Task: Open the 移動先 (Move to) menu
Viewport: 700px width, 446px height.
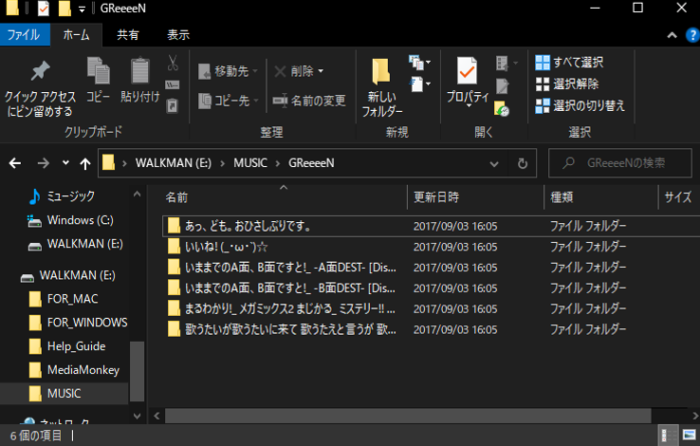Action: click(x=228, y=71)
